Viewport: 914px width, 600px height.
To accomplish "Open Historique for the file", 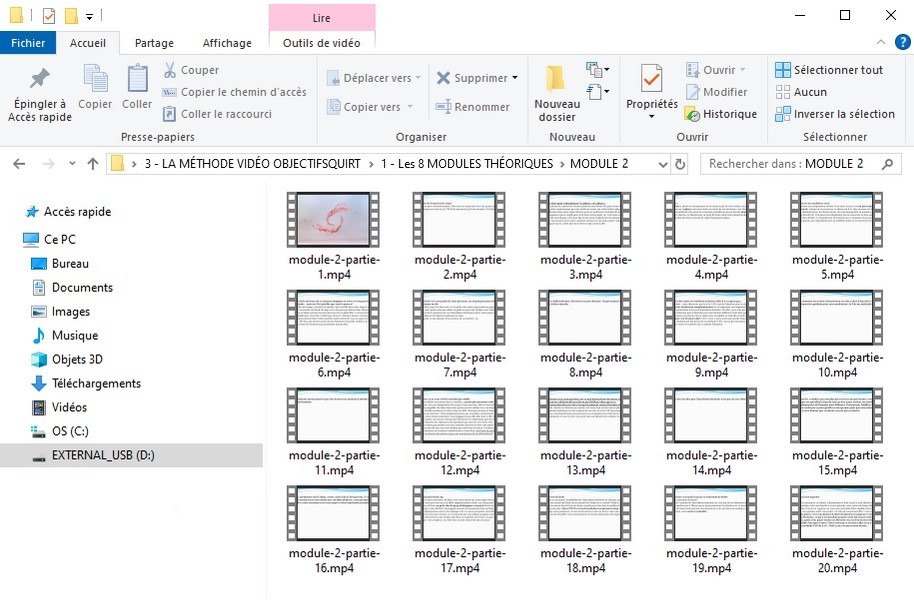I will 721,114.
